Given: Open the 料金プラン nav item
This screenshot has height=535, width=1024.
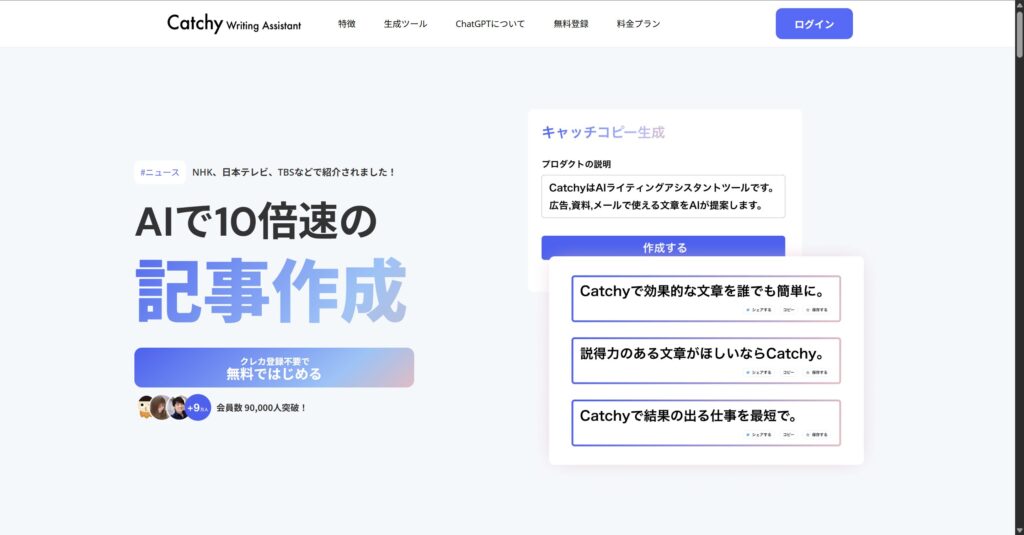Looking at the screenshot, I should [x=638, y=24].
